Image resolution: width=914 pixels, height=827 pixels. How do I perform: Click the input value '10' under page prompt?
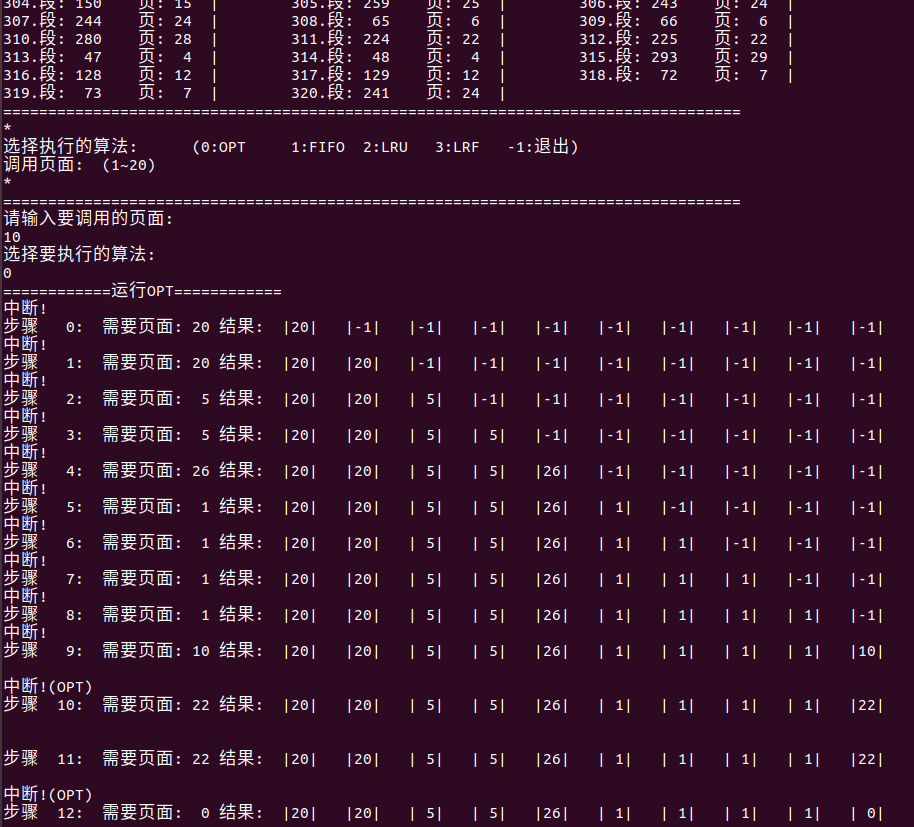point(12,237)
